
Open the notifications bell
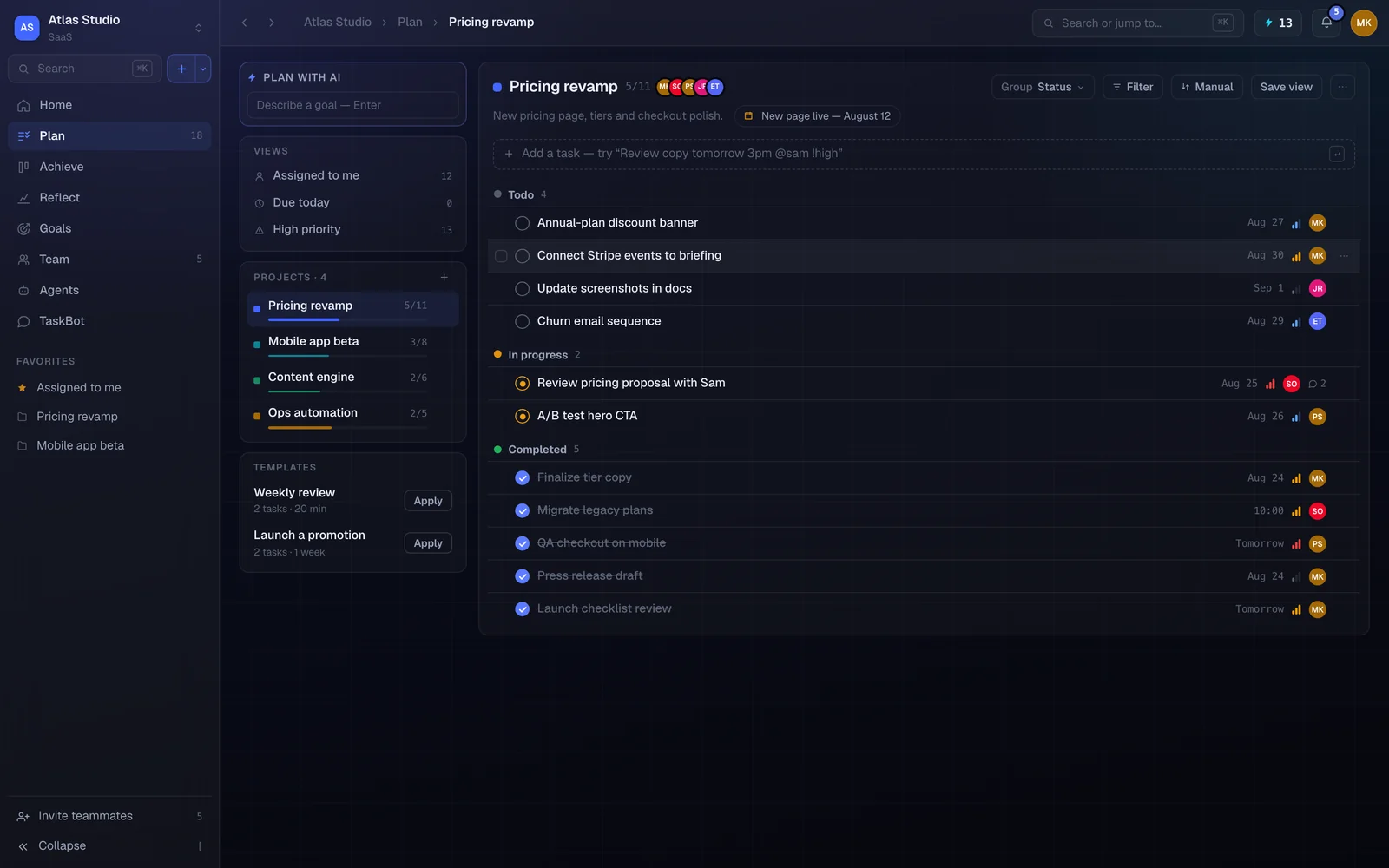(x=1326, y=23)
